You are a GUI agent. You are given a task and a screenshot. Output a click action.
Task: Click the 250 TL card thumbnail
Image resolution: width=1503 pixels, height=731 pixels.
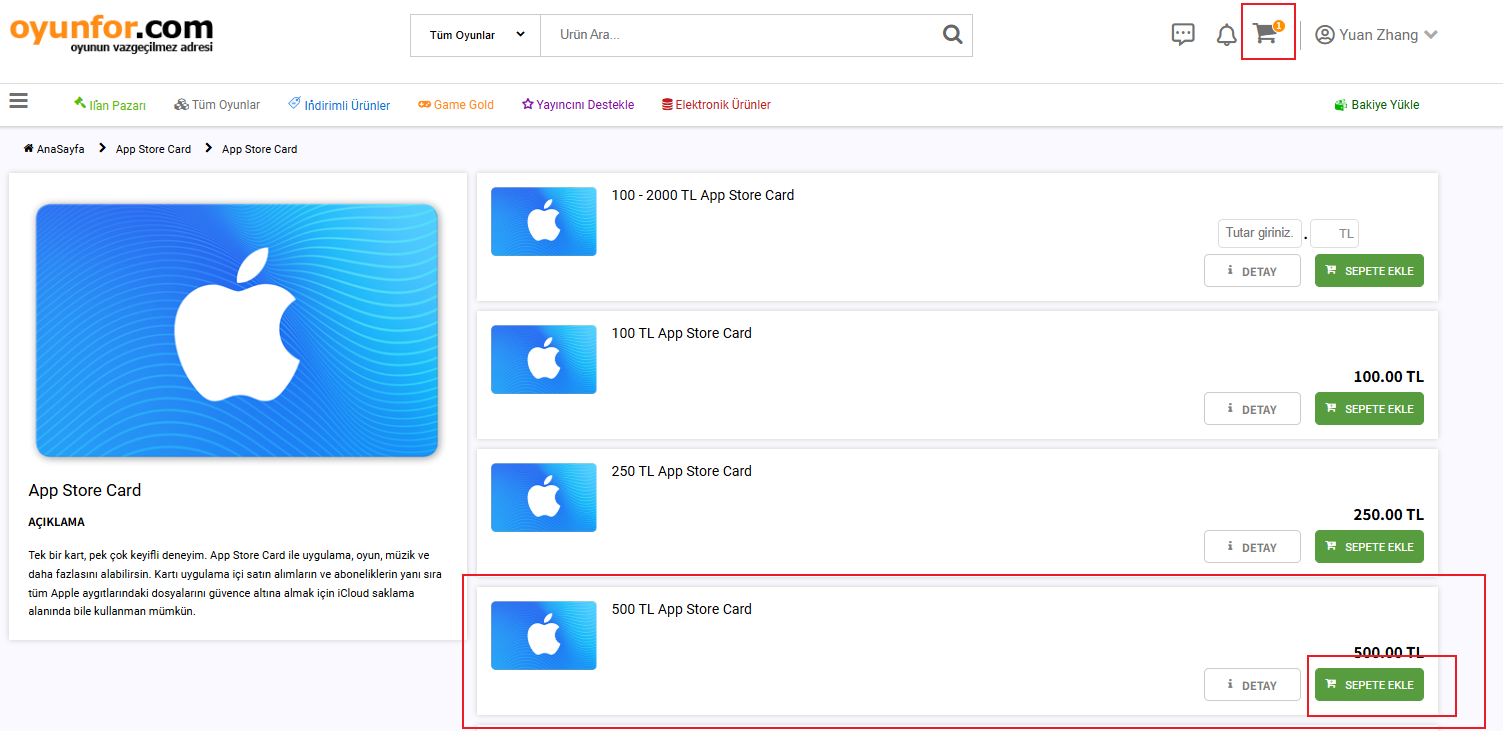(544, 497)
